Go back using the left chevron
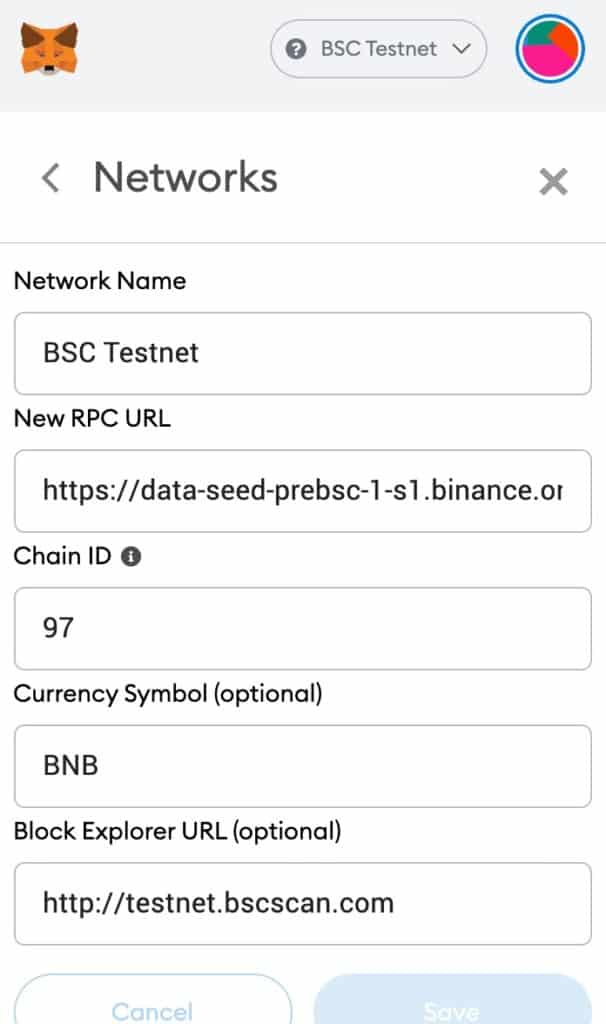The height and width of the screenshot is (1024, 606). pos(50,177)
